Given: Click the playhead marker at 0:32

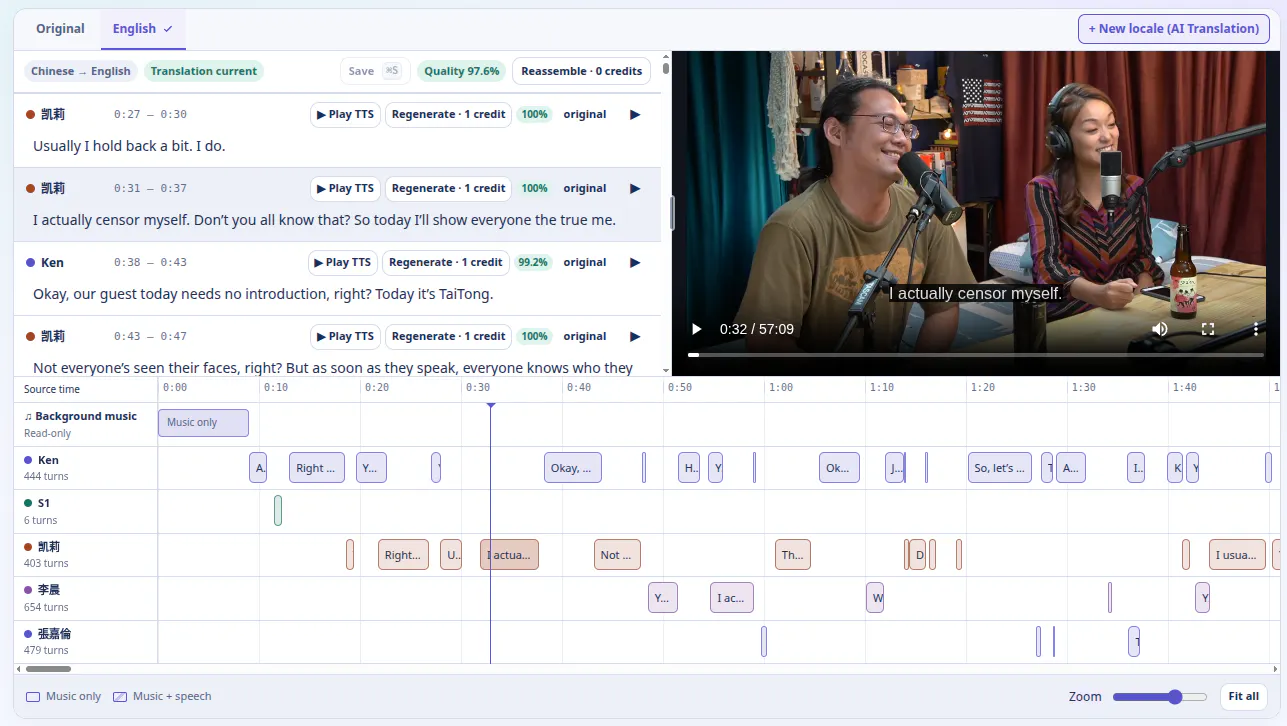Looking at the screenshot, I should pos(490,404).
